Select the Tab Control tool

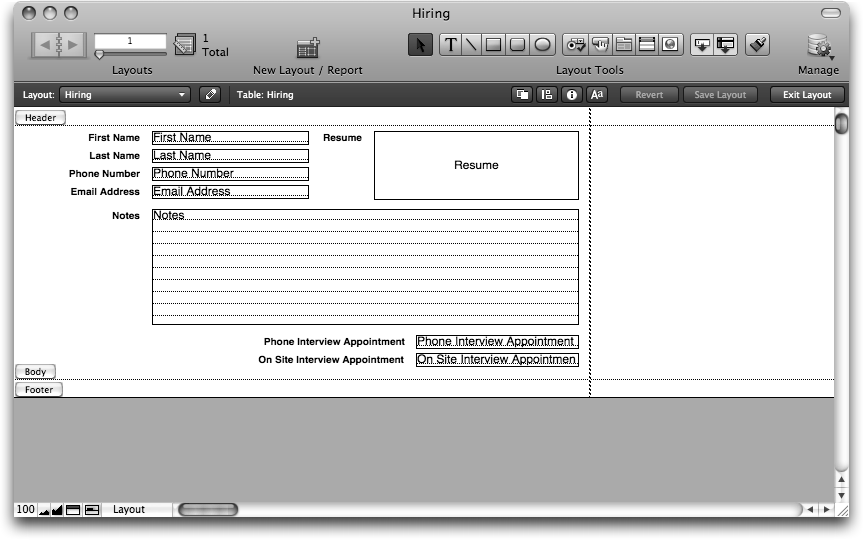click(624, 45)
